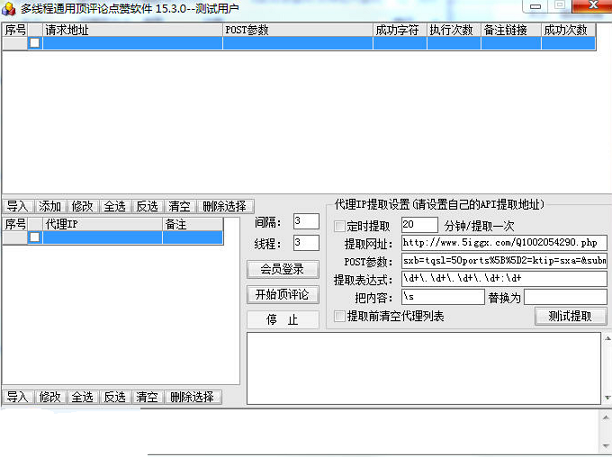Click the bottom panel scrollbar down arrow
The height and width of the screenshot is (457, 612).
(x=606, y=445)
